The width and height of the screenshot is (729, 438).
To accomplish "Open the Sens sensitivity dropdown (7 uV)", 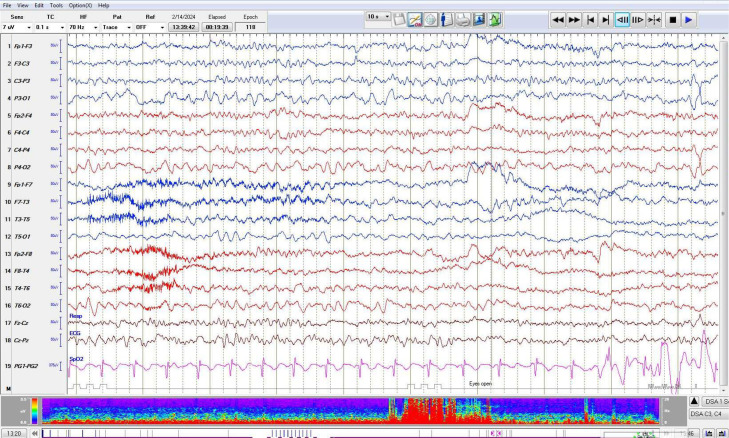I will click(x=17, y=27).
